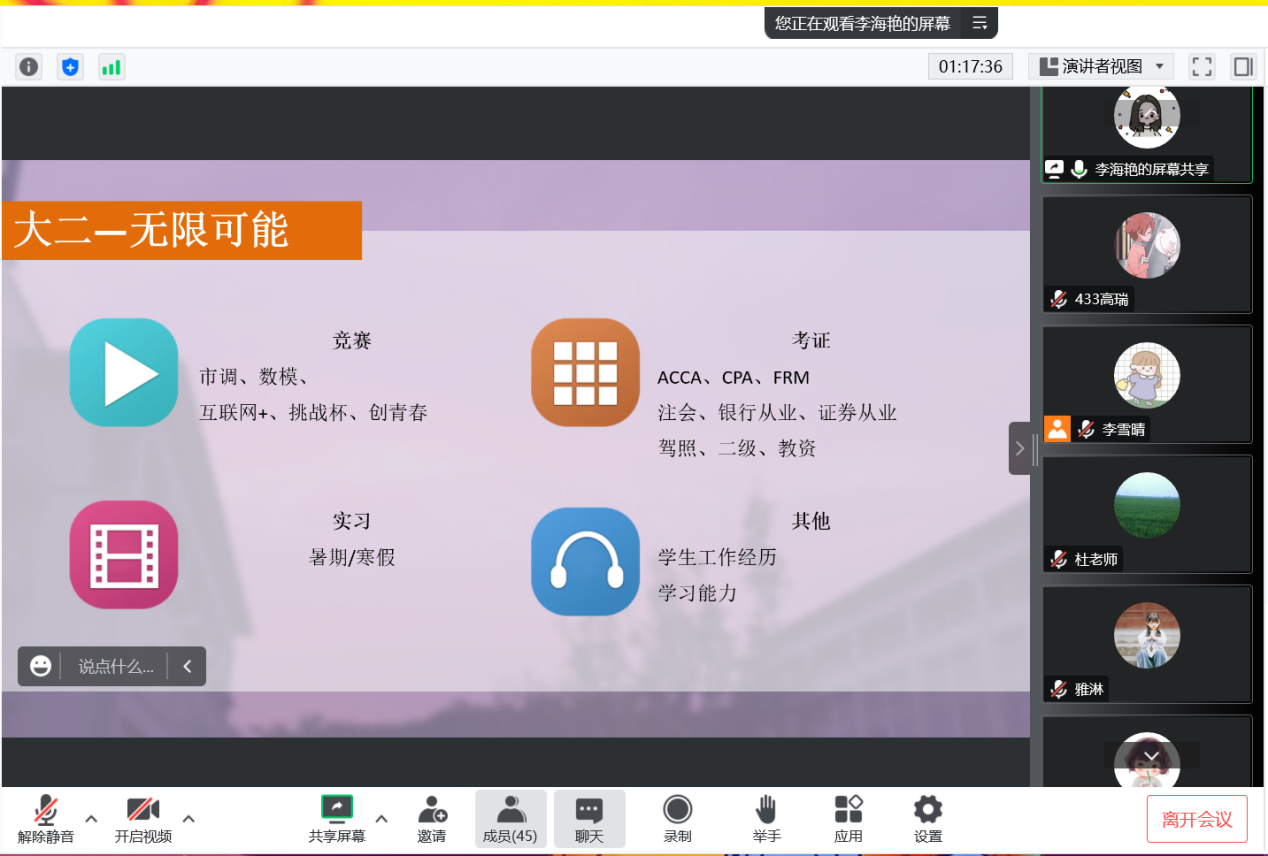1268x856 pixels.
Task: Type in the 说点什么 message field
Action: (x=116, y=667)
